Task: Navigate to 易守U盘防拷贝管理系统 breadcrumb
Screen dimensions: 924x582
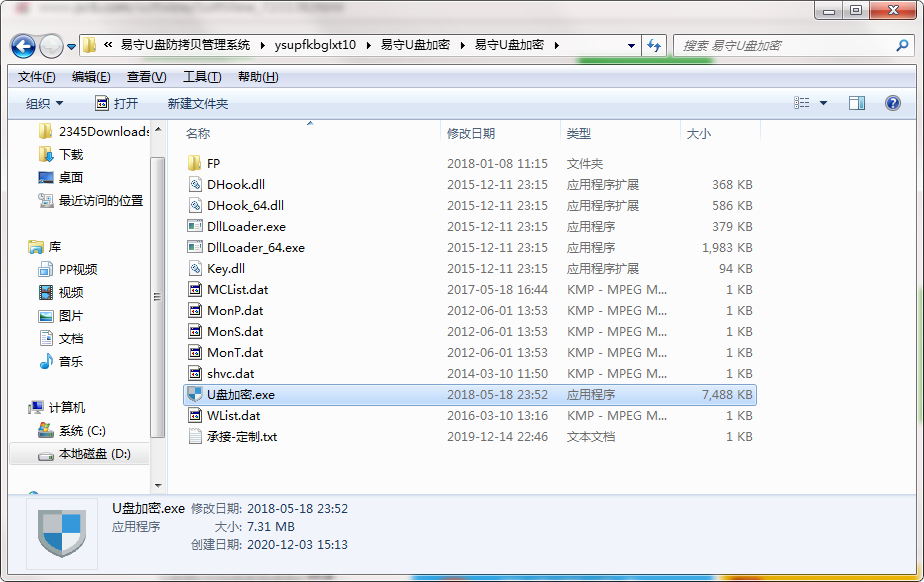Action: 185,45
